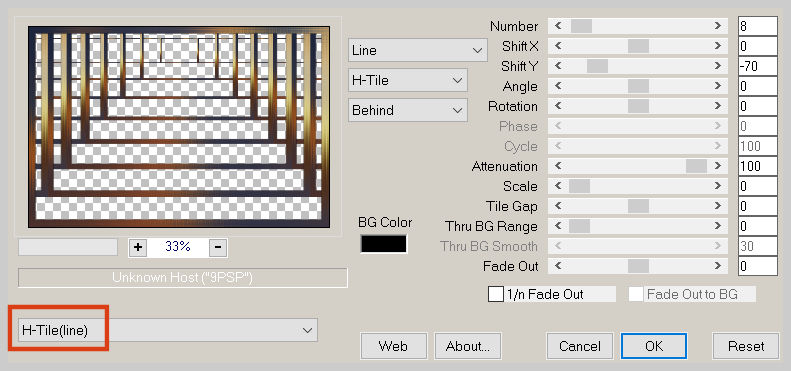The image size is (791, 371).
Task: Open the Line shape dropdown
Action: point(418,50)
